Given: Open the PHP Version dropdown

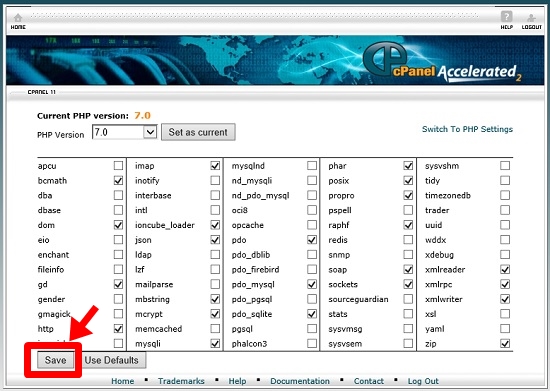Looking at the screenshot, I should [125, 132].
